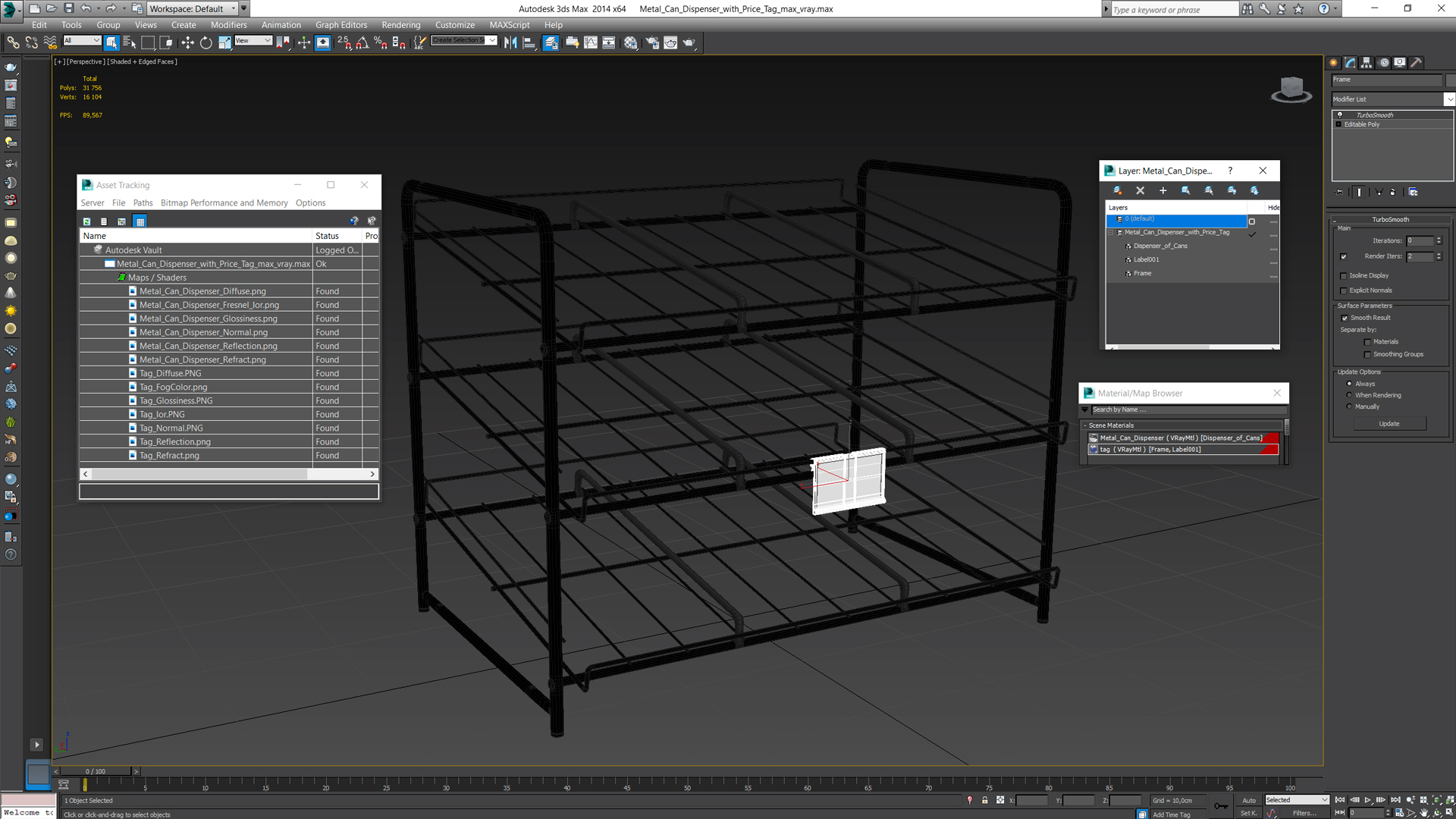
Task: Toggle the Percent Snap icon
Action: [x=381, y=42]
